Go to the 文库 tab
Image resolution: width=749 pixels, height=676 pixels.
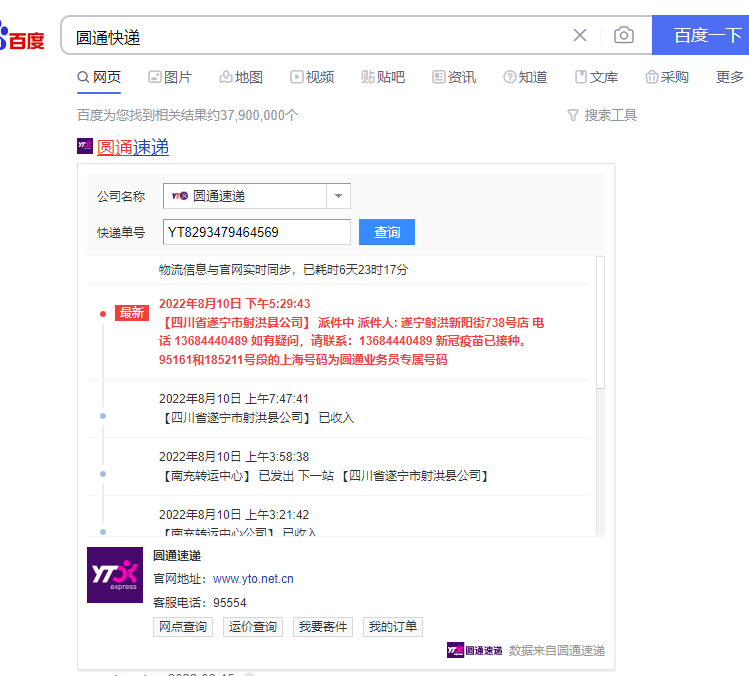click(x=596, y=77)
